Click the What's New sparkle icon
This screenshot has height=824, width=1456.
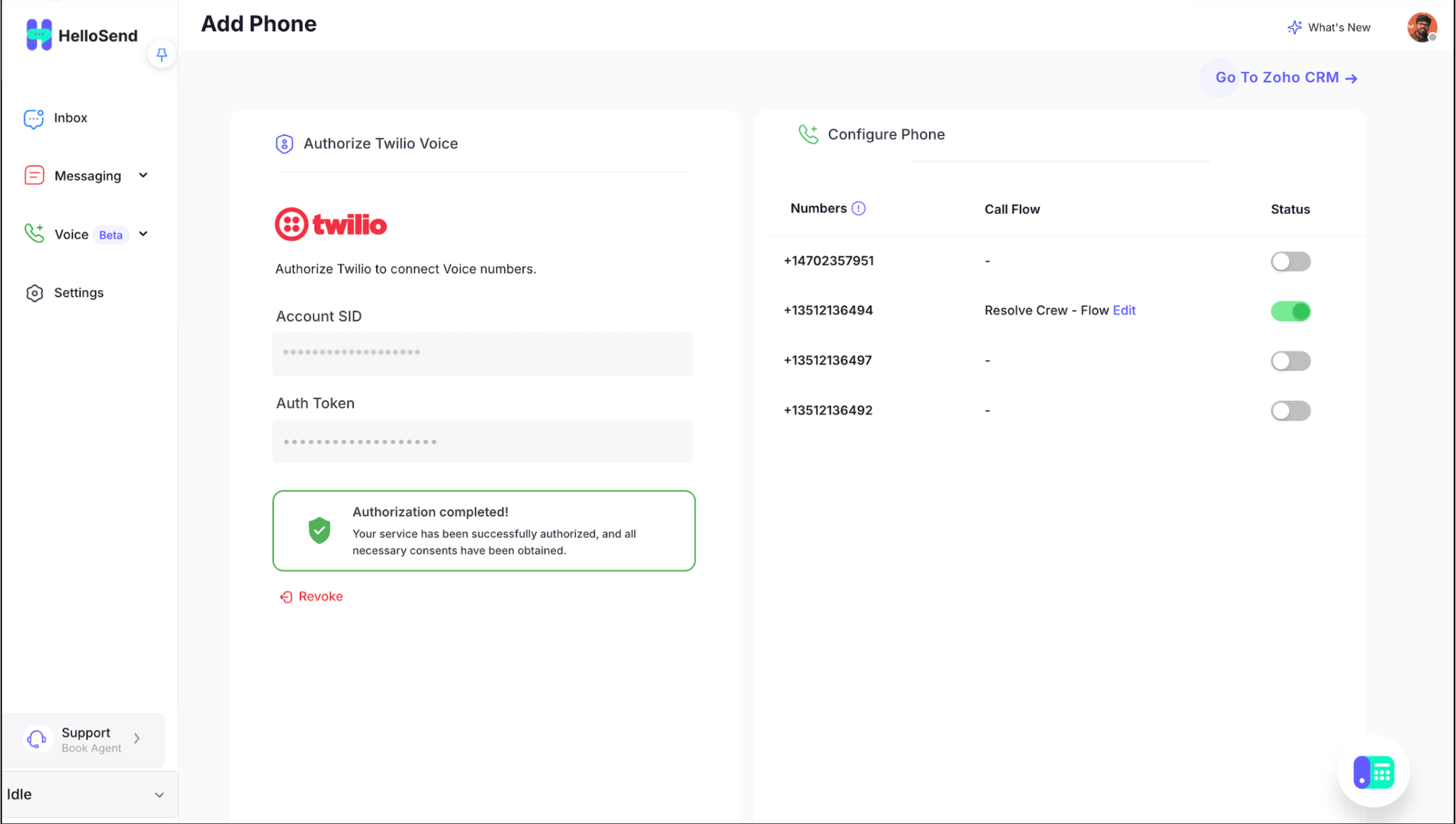click(1295, 27)
